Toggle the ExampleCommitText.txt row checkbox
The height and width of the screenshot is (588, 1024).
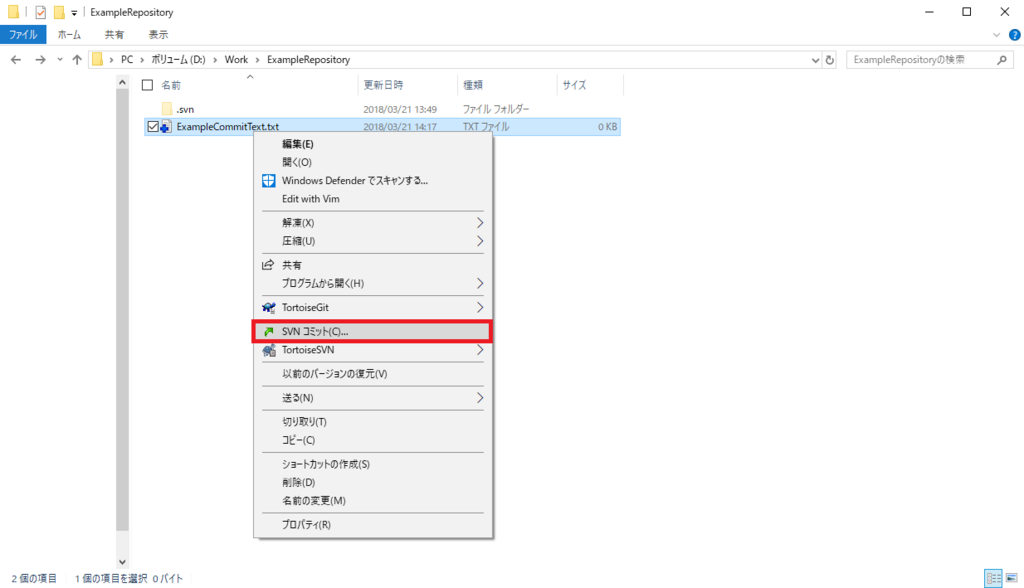(153, 127)
